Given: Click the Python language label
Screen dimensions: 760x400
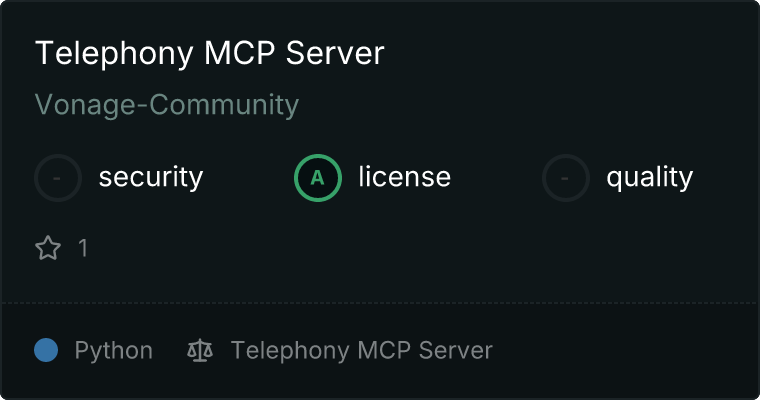Looking at the screenshot, I should [113, 351].
